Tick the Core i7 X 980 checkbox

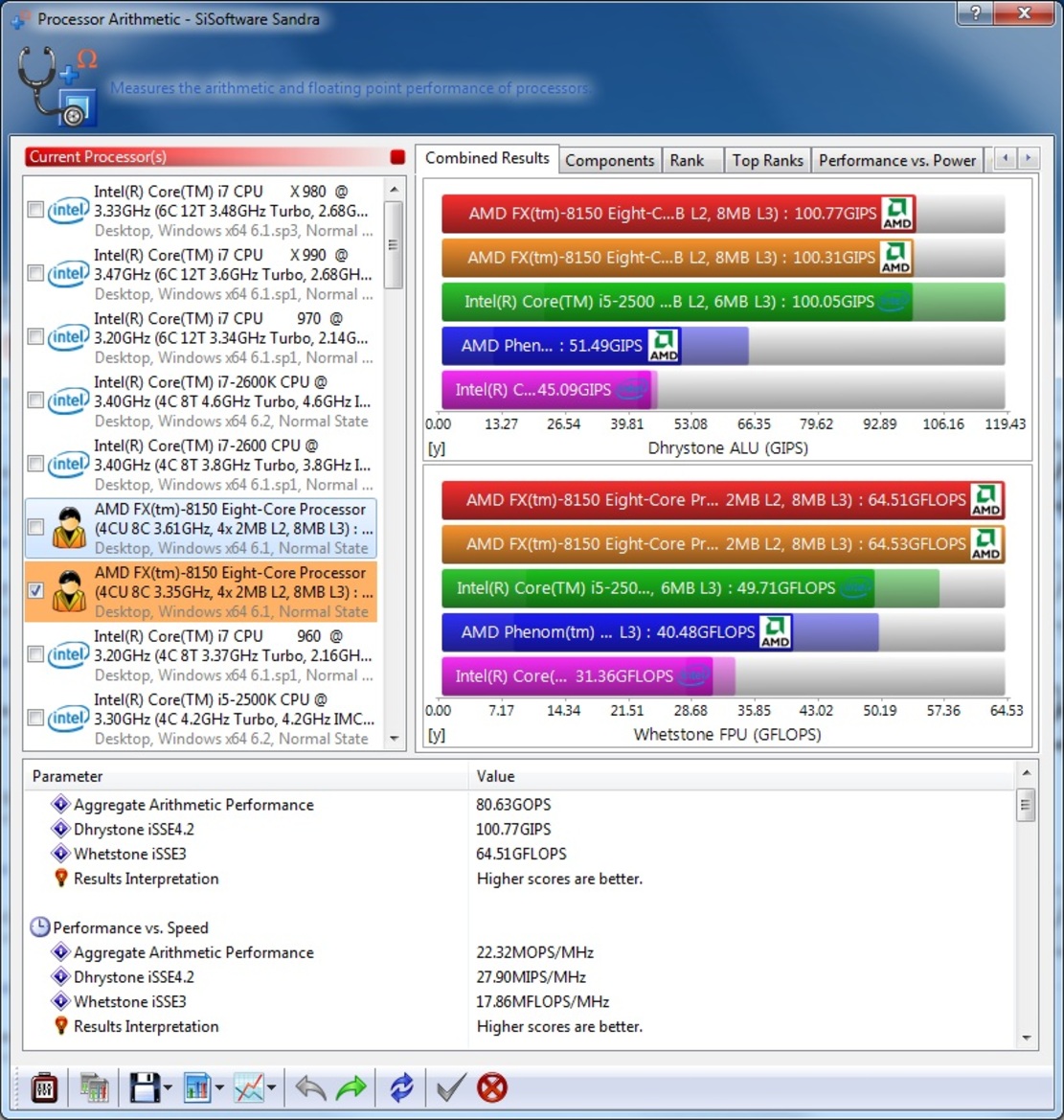(35, 210)
